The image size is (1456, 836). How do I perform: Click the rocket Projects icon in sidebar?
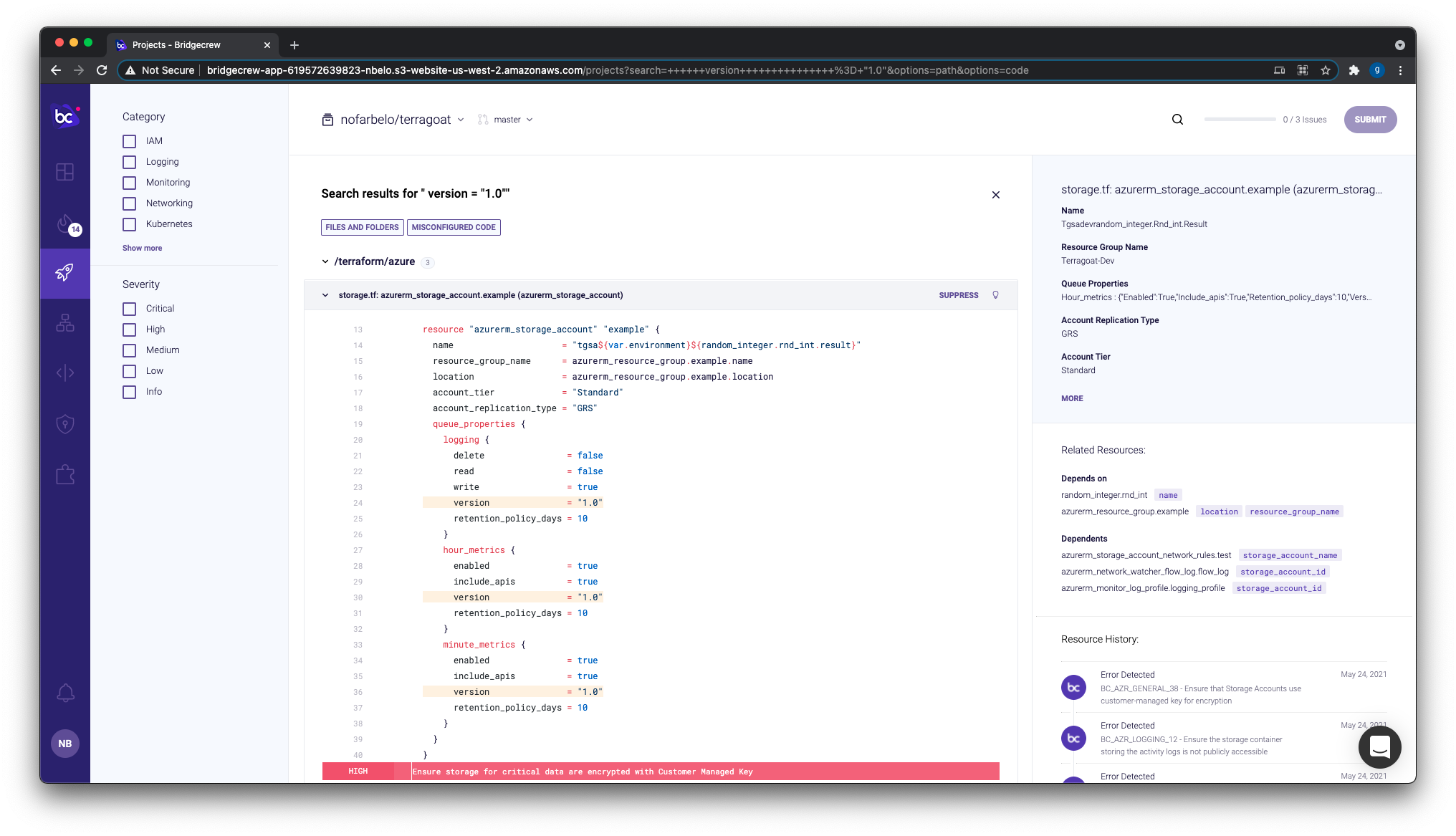click(x=65, y=272)
